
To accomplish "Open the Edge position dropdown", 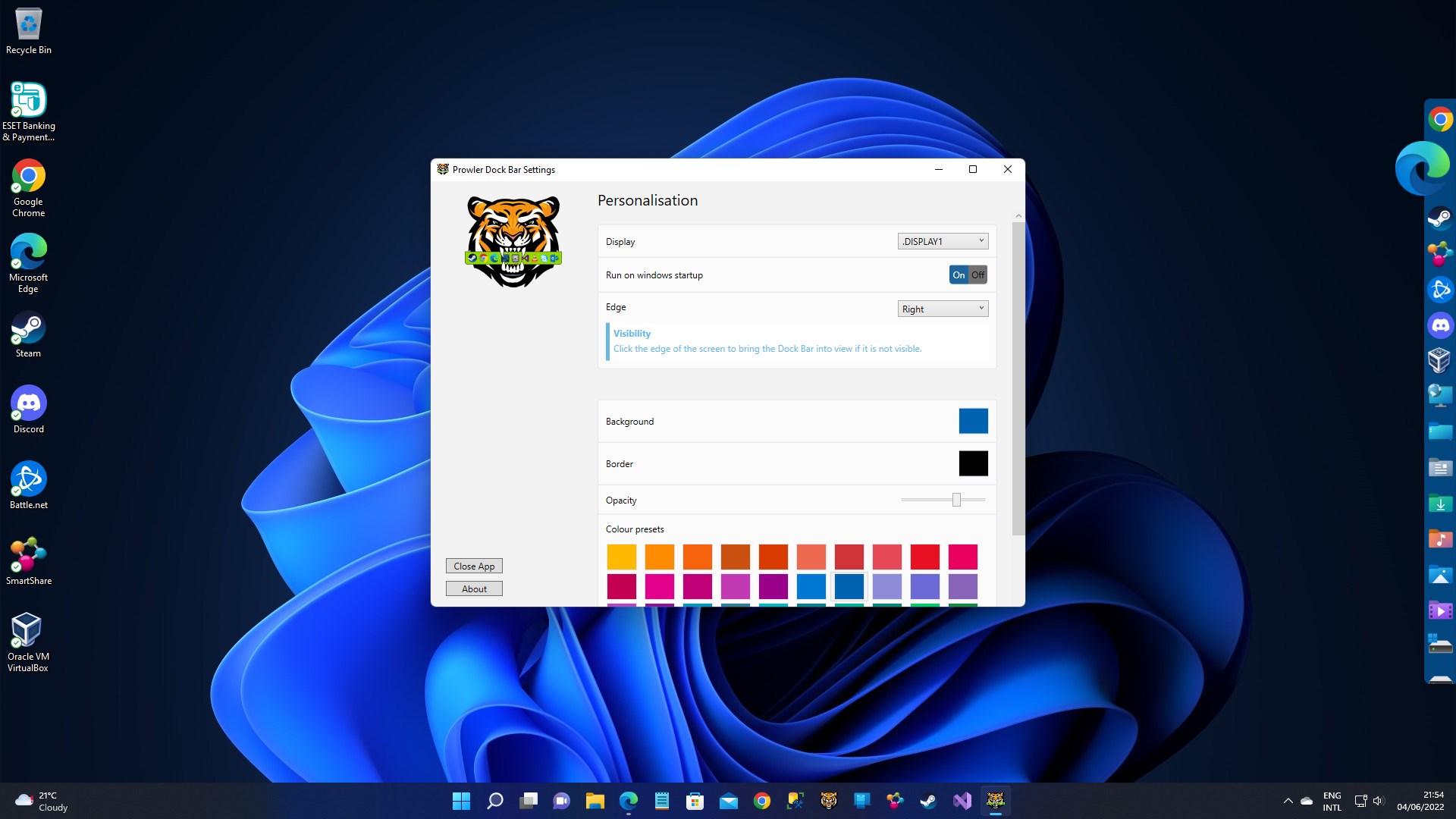I will [x=943, y=309].
